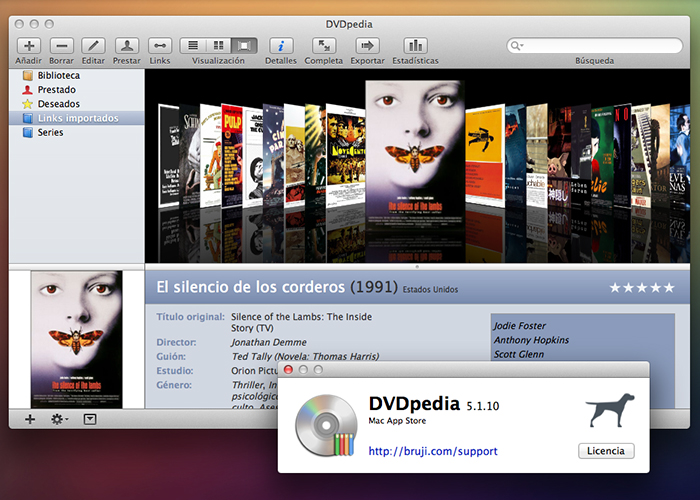Toggle the bottom info pane button
The width and height of the screenshot is (700, 500).
click(90, 419)
